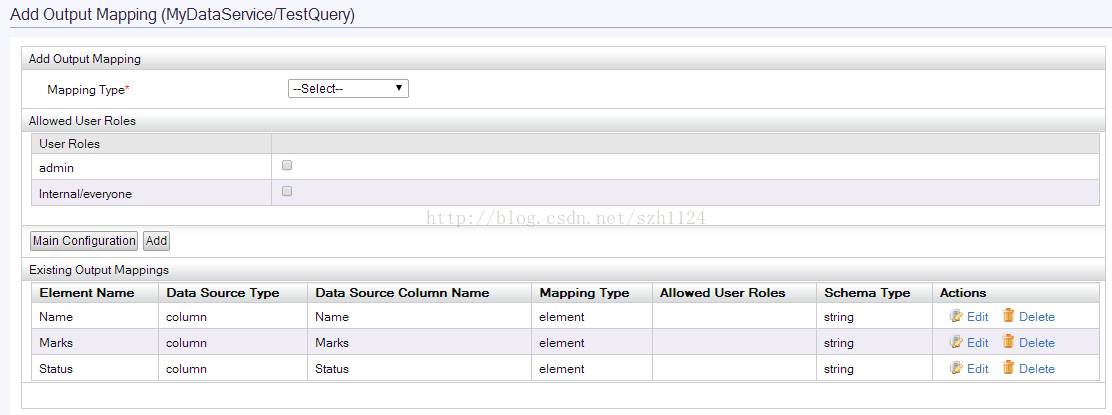Click the trash icon for the Name row
Image resolution: width=1112 pixels, height=415 pixels.
[x=1008, y=316]
